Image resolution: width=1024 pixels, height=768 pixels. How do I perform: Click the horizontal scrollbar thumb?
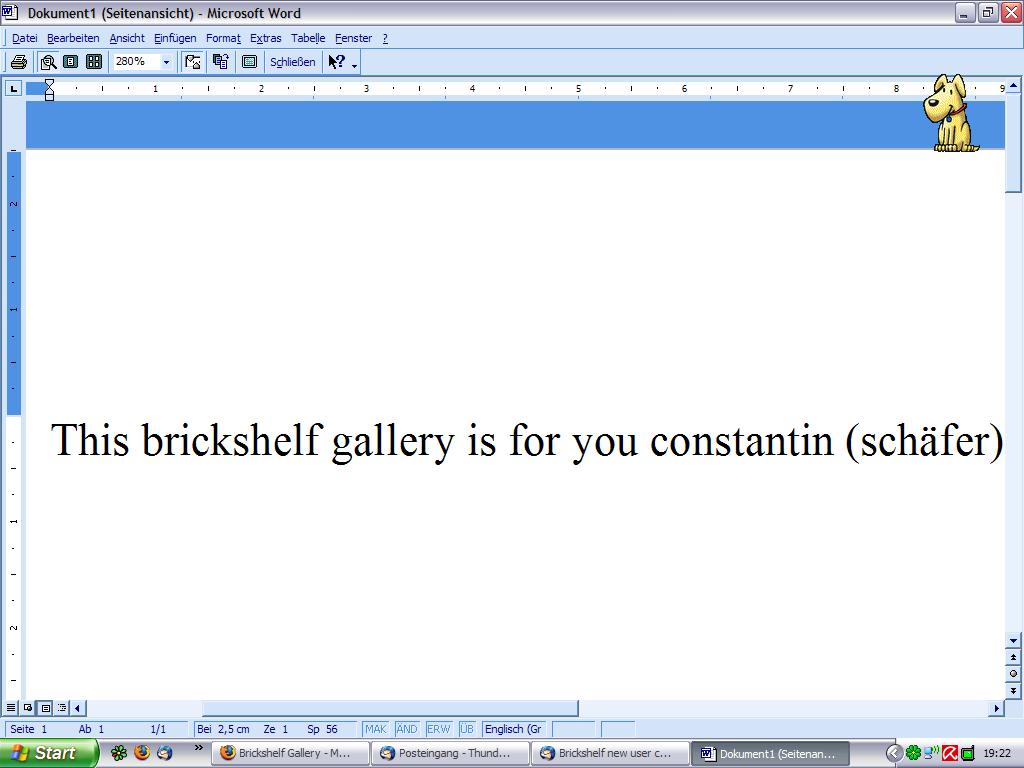pyautogui.click(x=390, y=708)
